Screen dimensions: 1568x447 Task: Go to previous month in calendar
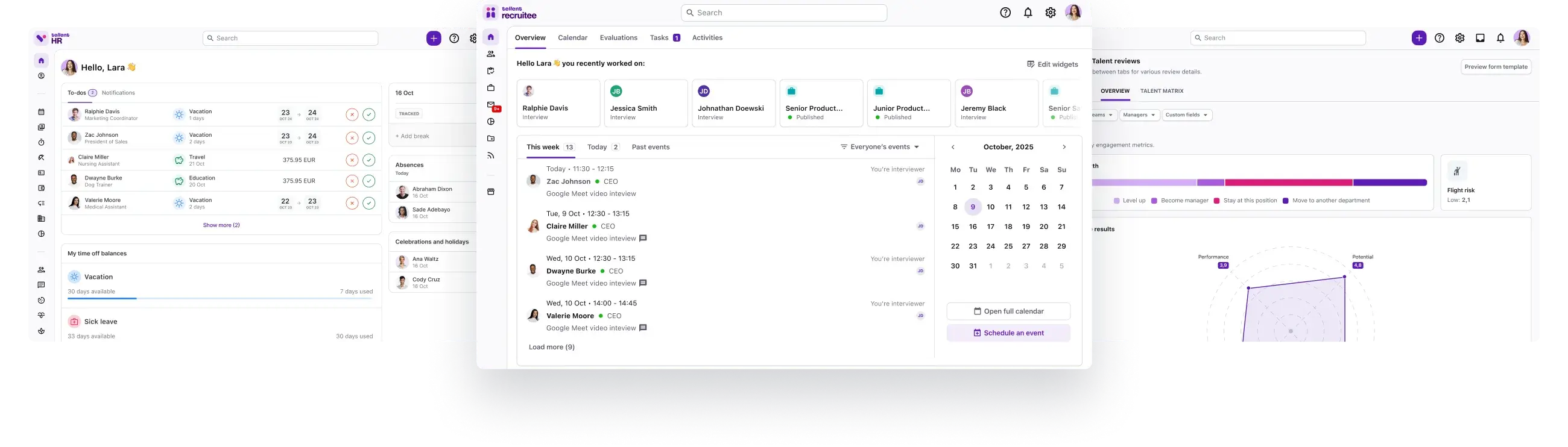click(953, 147)
